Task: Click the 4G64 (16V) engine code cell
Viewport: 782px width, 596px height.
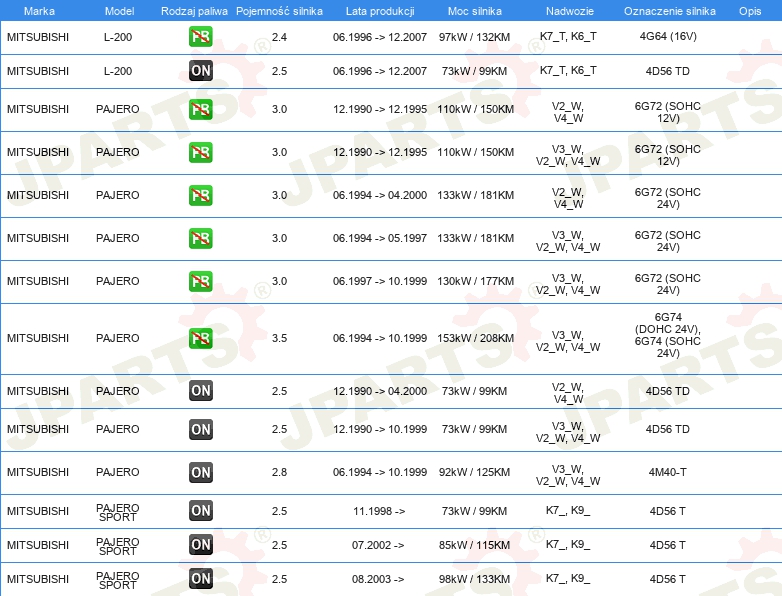Action: click(x=667, y=37)
